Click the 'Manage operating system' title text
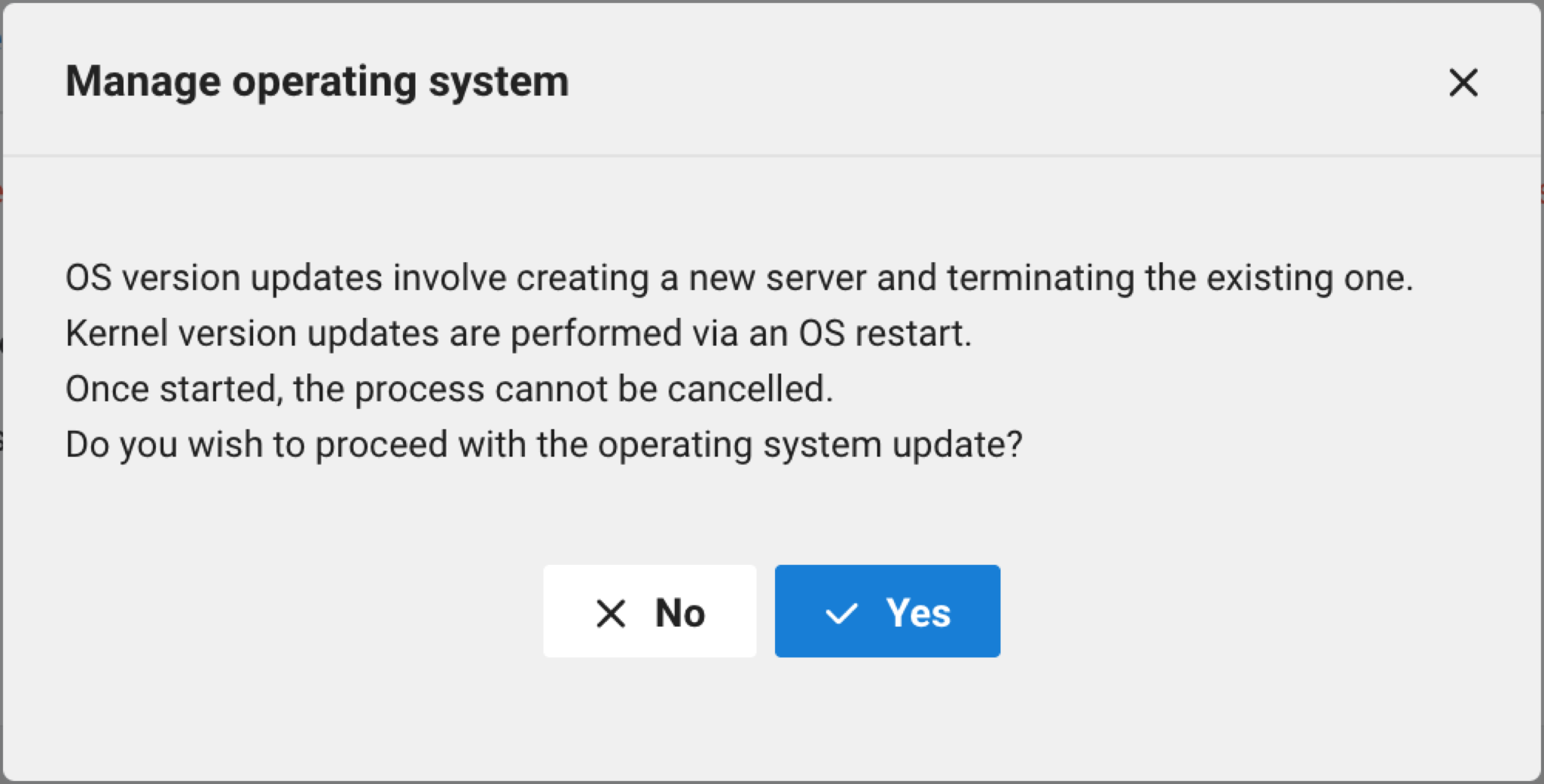This screenshot has width=1544, height=784. pos(317,82)
